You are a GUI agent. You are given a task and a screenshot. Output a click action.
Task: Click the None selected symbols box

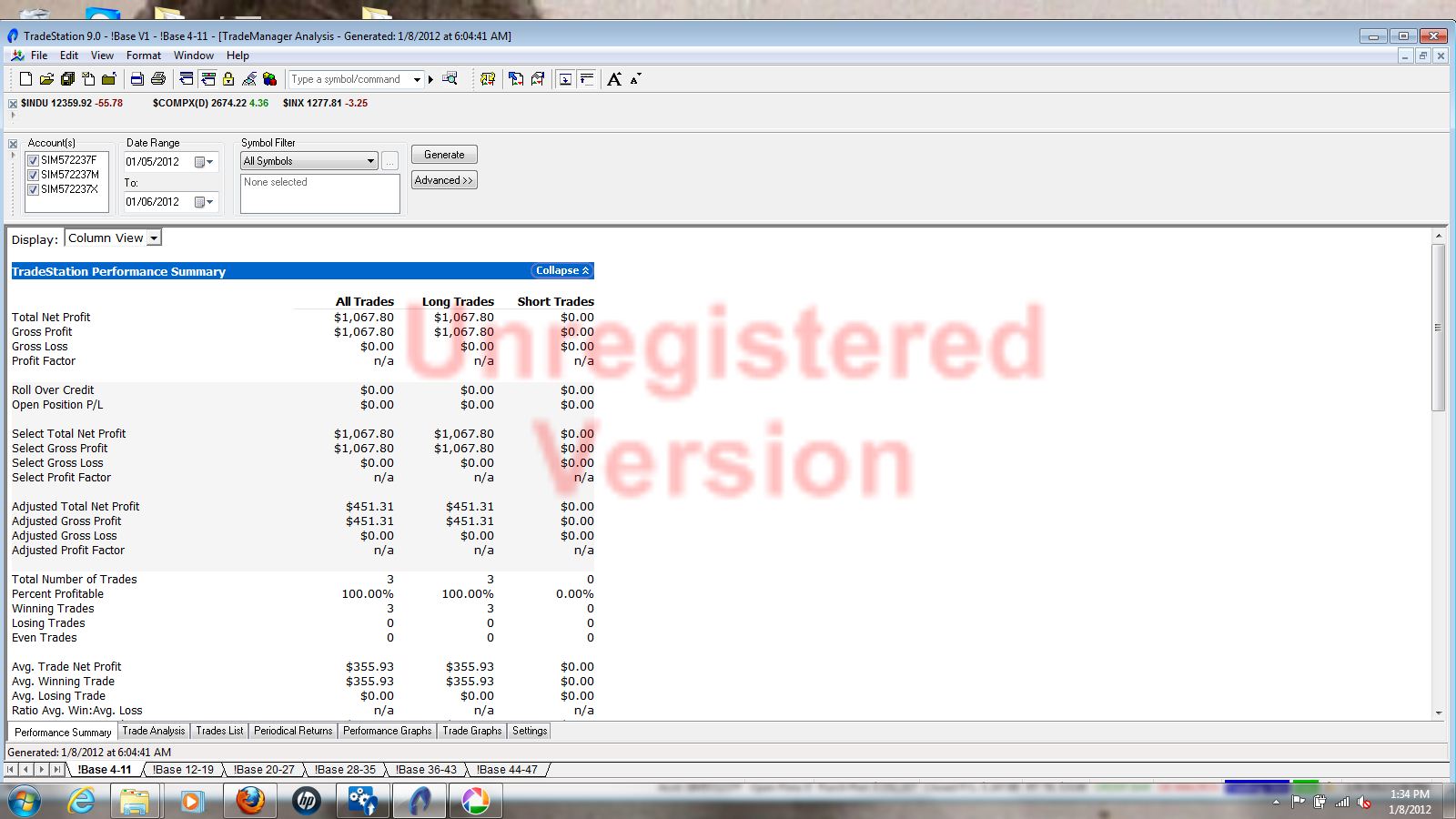(x=320, y=194)
